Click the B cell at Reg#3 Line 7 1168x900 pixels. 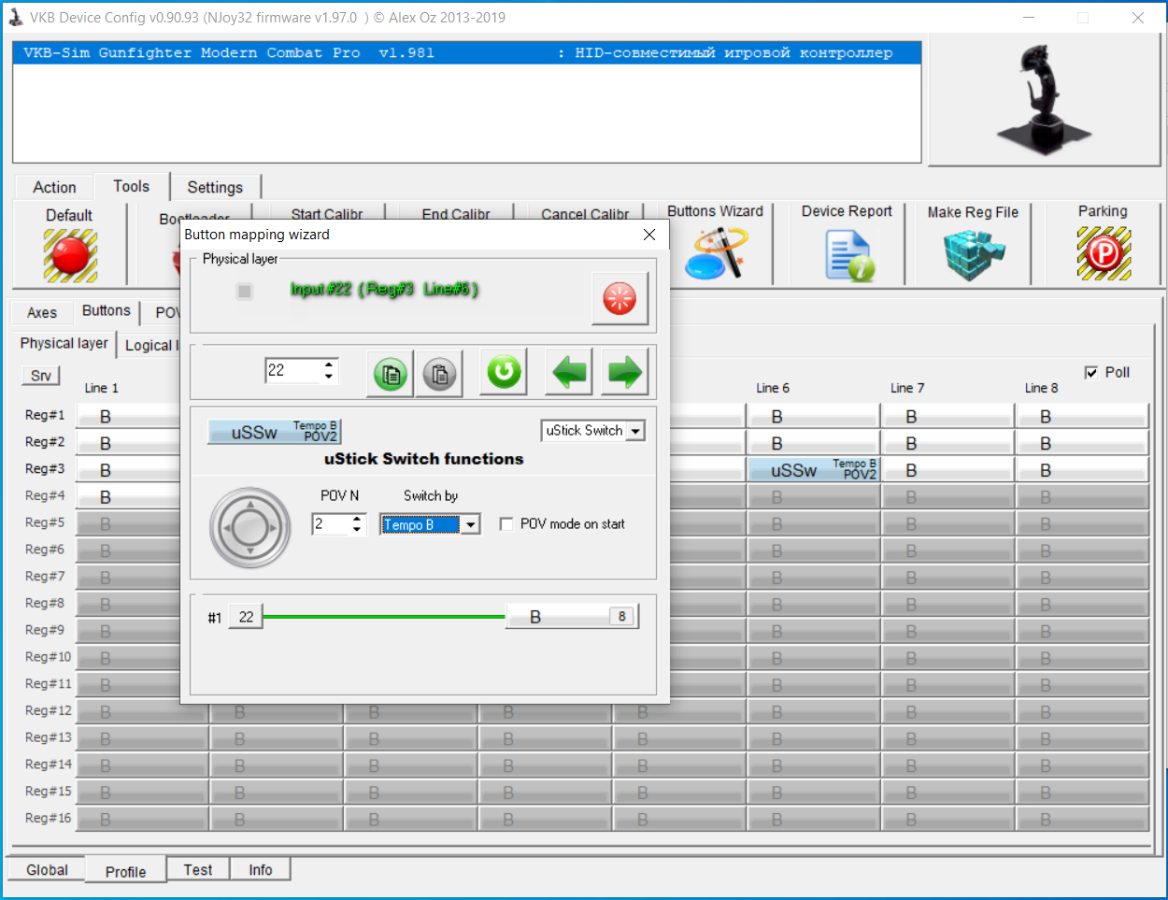(x=948, y=470)
